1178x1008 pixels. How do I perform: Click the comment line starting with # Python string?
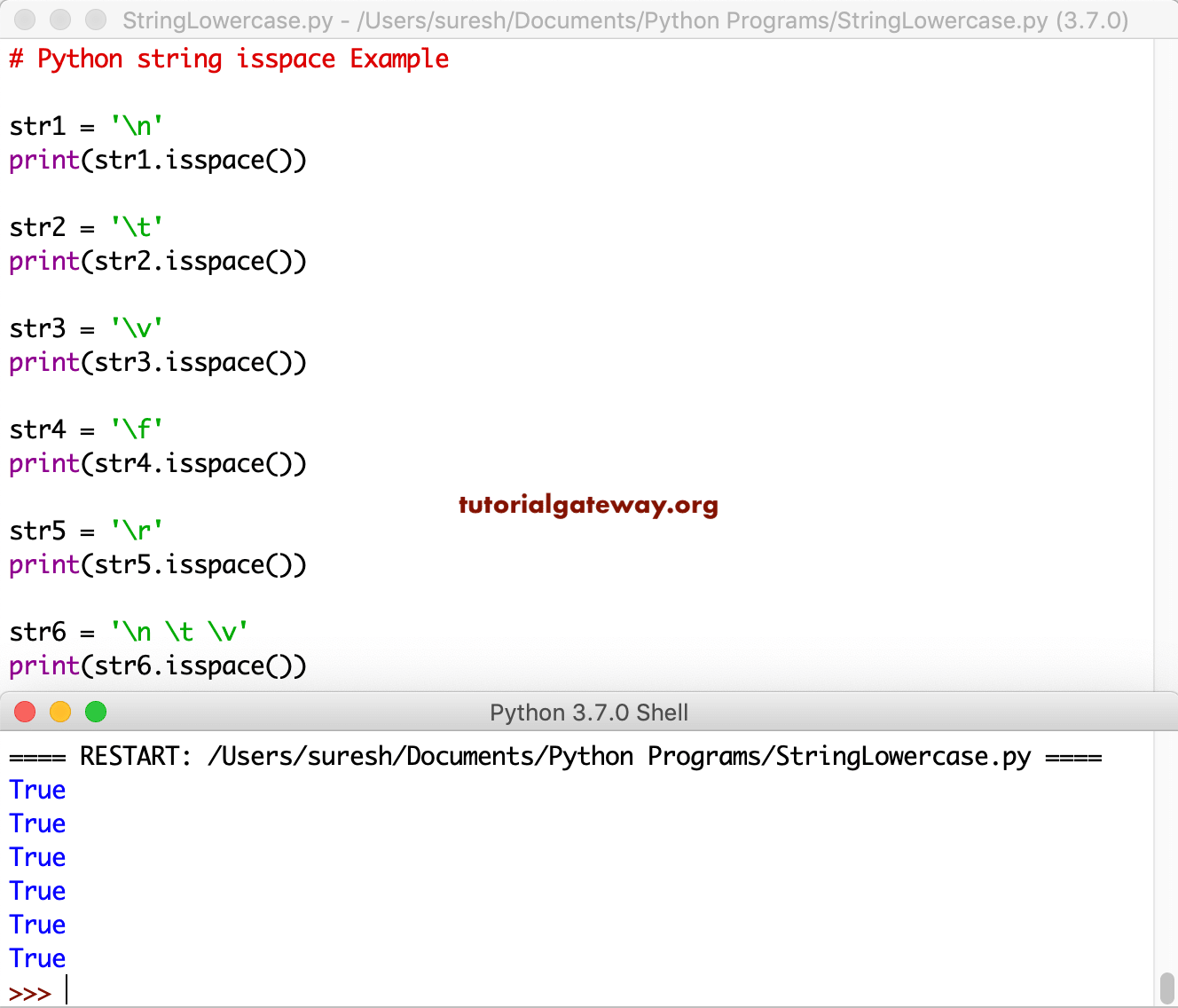pos(227,59)
